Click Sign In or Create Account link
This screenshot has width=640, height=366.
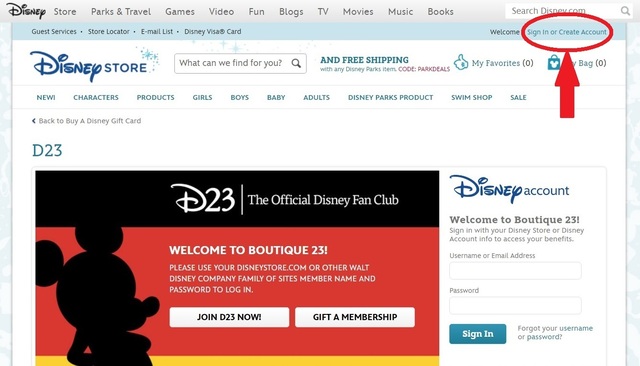coord(567,32)
